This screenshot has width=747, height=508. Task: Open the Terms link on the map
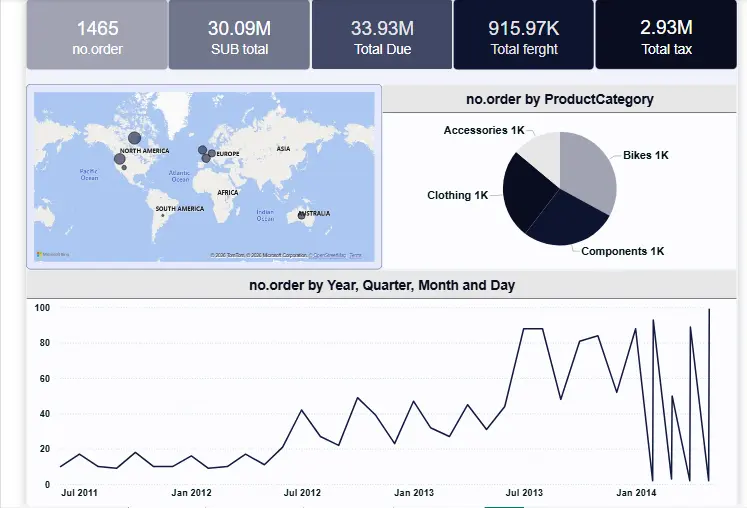tap(355, 255)
